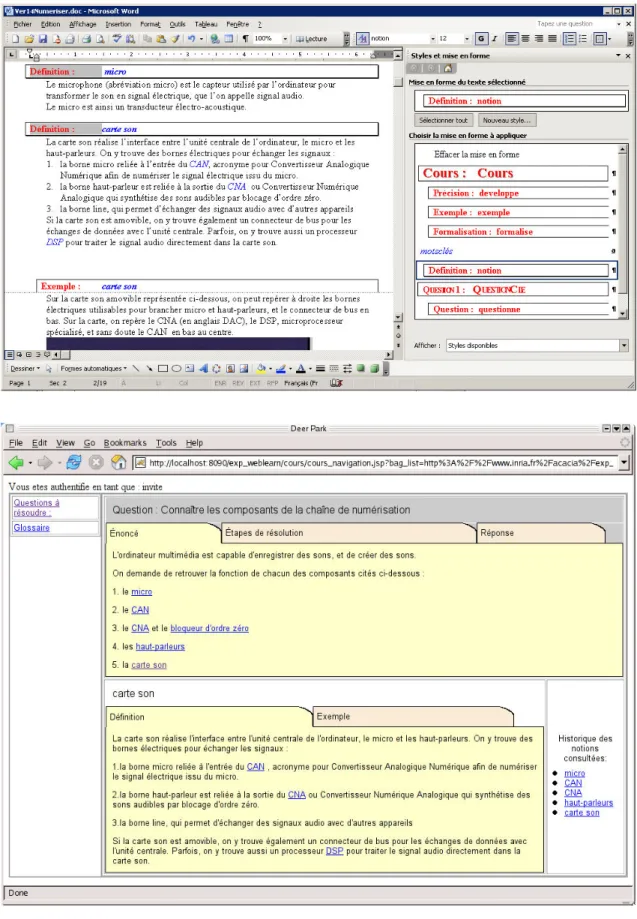Select the Line drawing tool
Viewport: 637px width, 919px height.
point(136,369)
